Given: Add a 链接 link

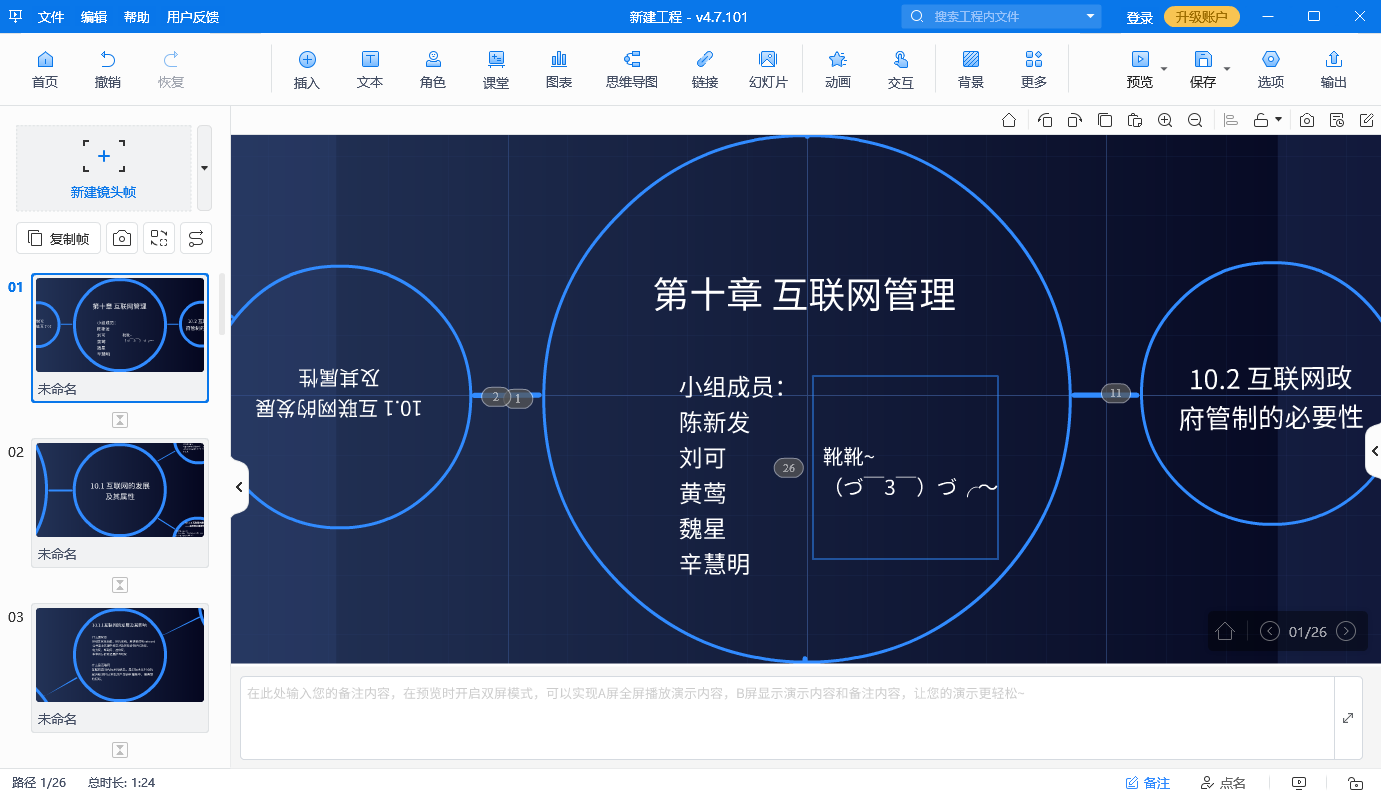Looking at the screenshot, I should pyautogui.click(x=705, y=70).
